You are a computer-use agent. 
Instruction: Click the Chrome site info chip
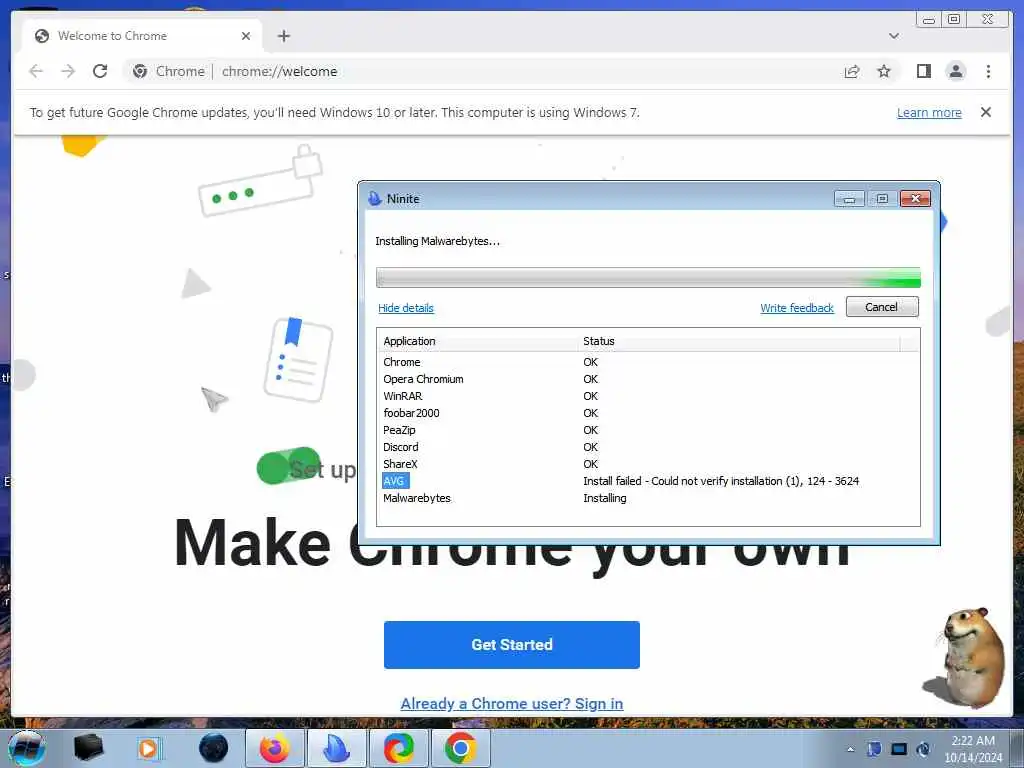[168, 71]
